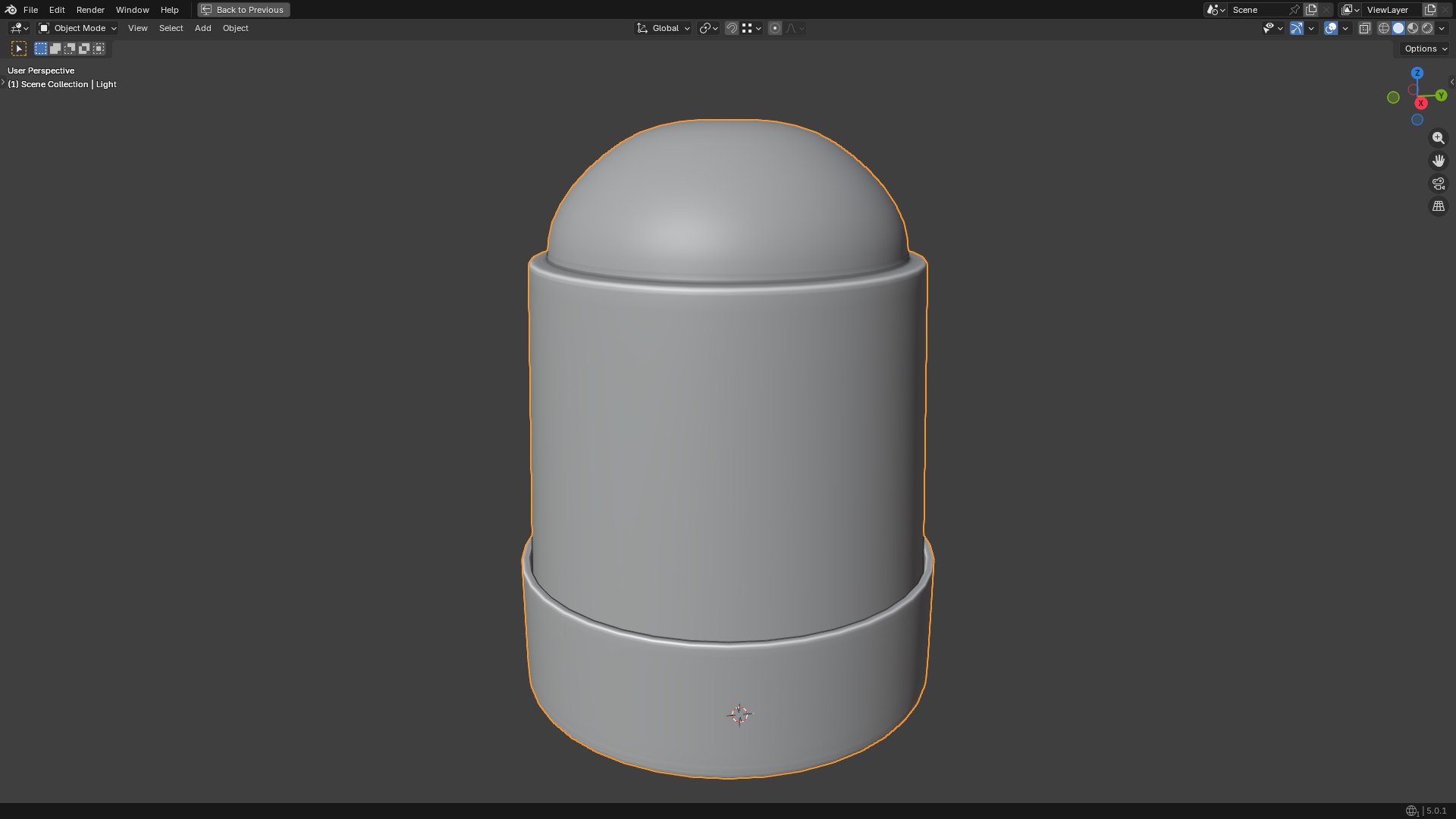Open the Help menu
Viewport: 1456px width, 819px height.
tap(169, 10)
